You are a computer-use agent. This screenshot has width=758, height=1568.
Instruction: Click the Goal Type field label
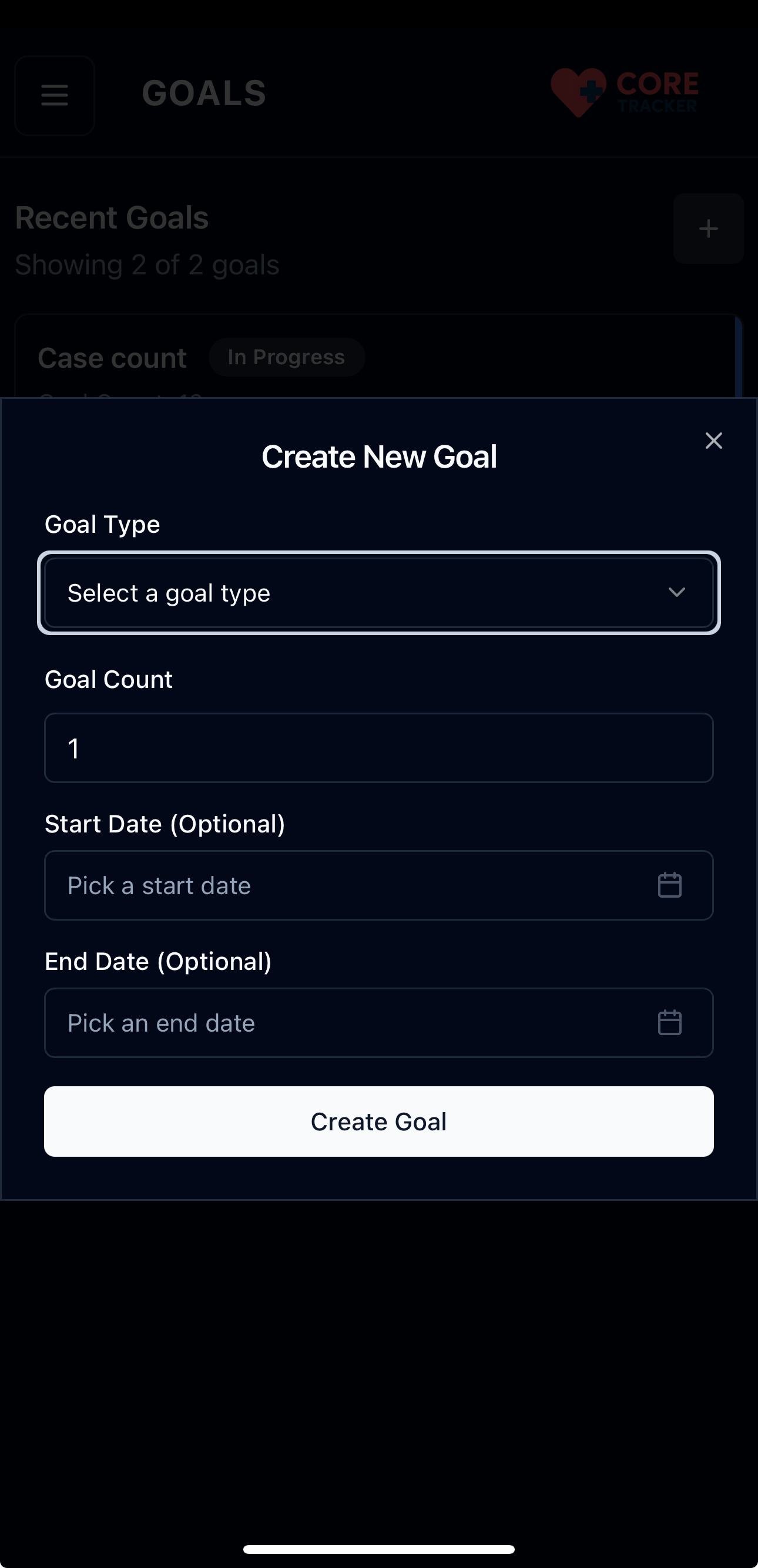[x=102, y=525]
